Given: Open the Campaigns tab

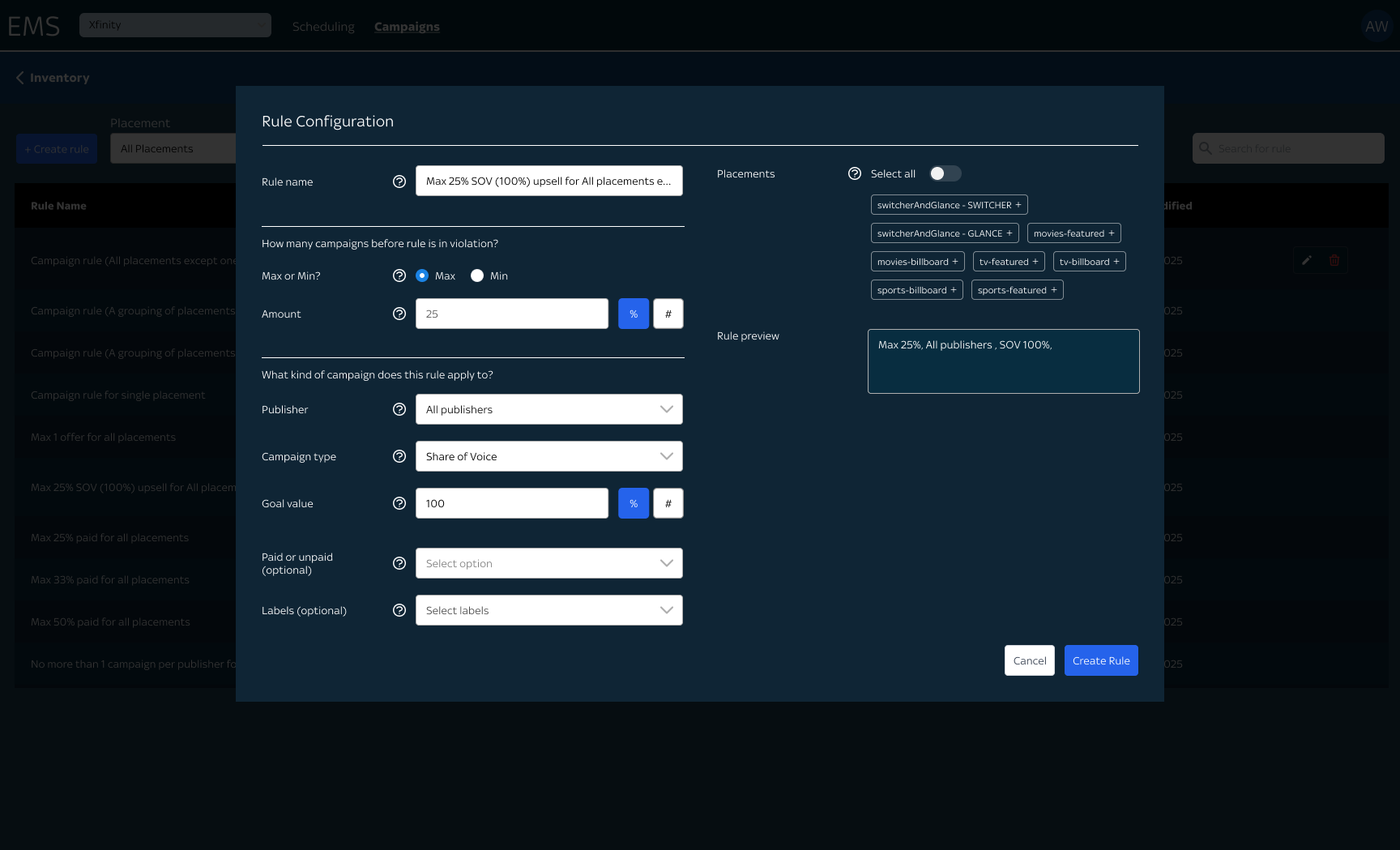Looking at the screenshot, I should (407, 27).
